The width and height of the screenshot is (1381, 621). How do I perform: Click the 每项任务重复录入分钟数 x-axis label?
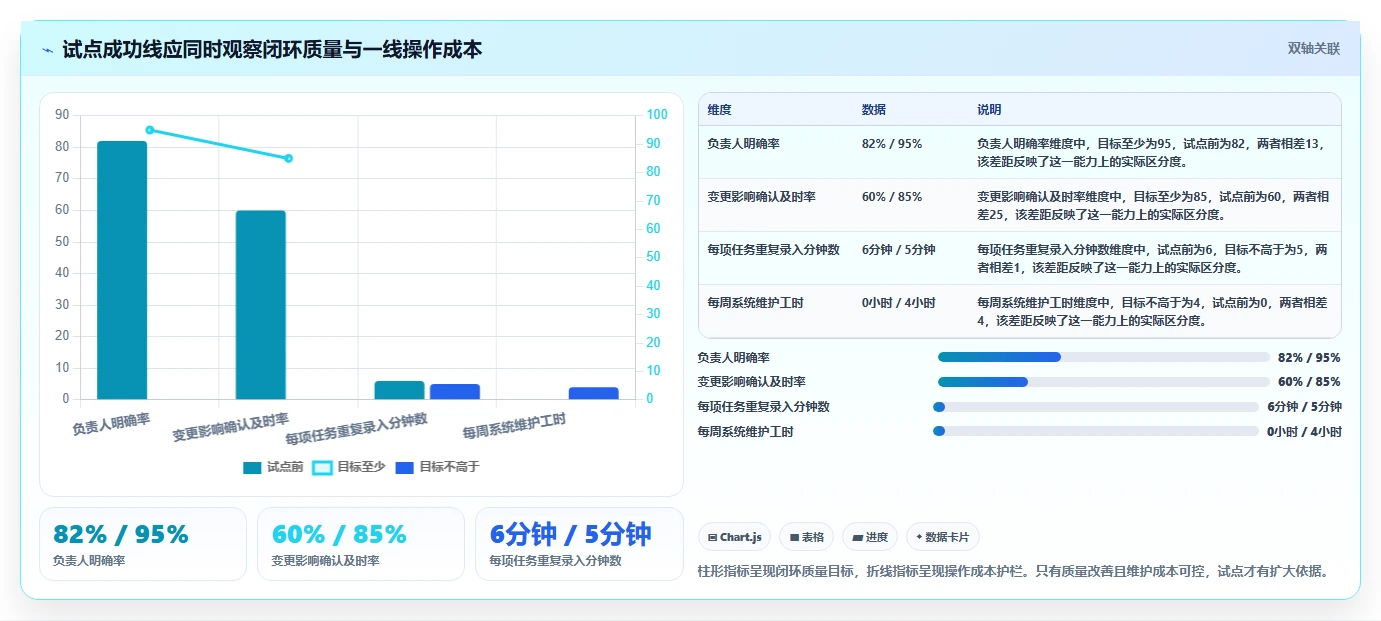tap(357, 428)
